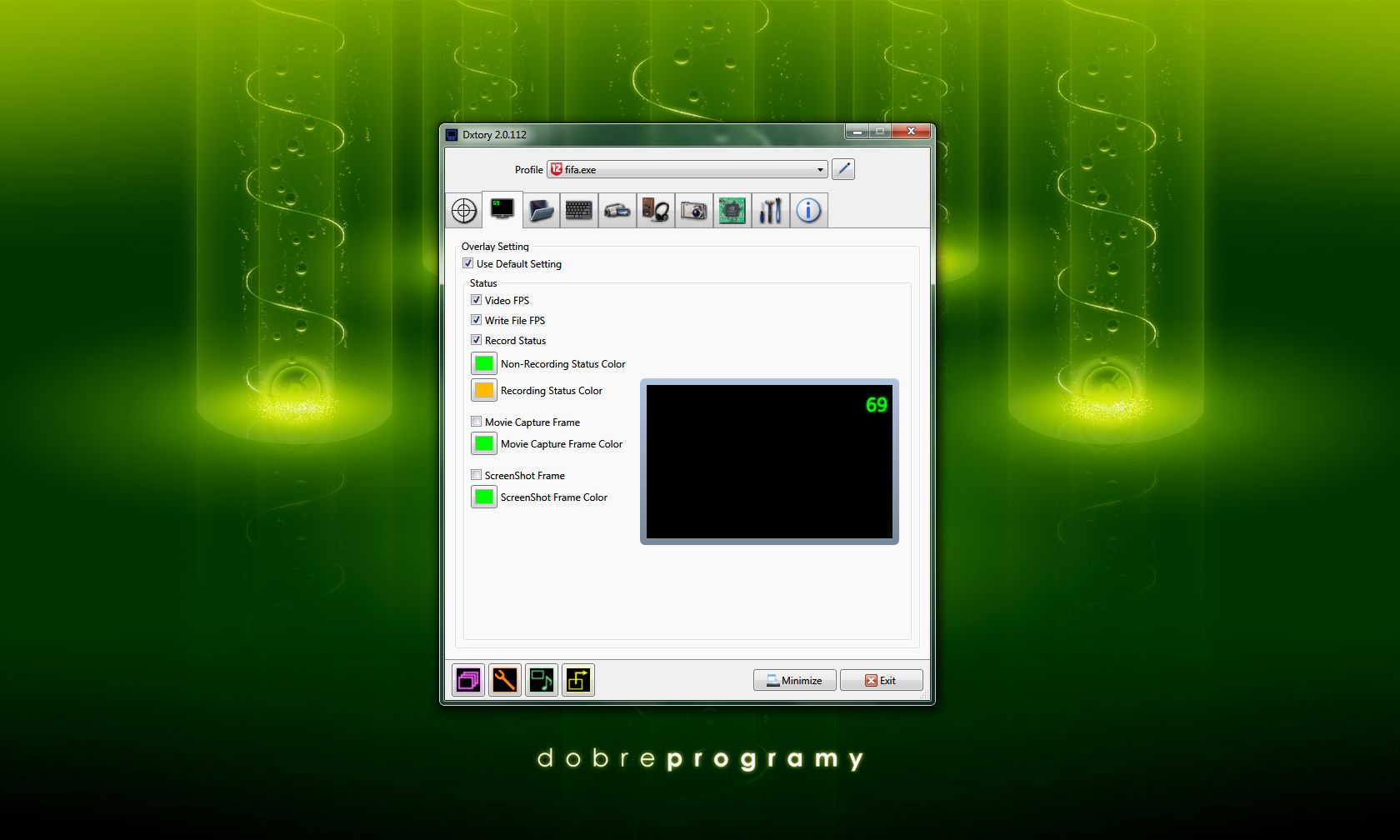Image resolution: width=1400 pixels, height=840 pixels.
Task: Click the yellow export arrow icon button
Action: point(578,680)
